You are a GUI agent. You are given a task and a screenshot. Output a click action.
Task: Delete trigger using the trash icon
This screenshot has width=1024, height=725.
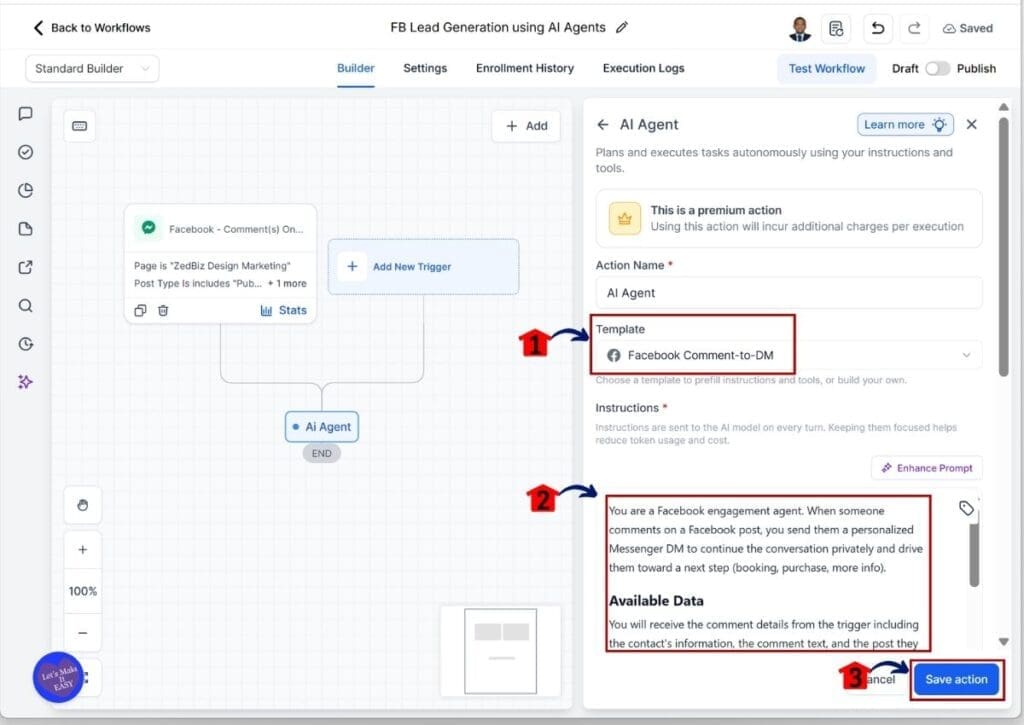click(163, 310)
